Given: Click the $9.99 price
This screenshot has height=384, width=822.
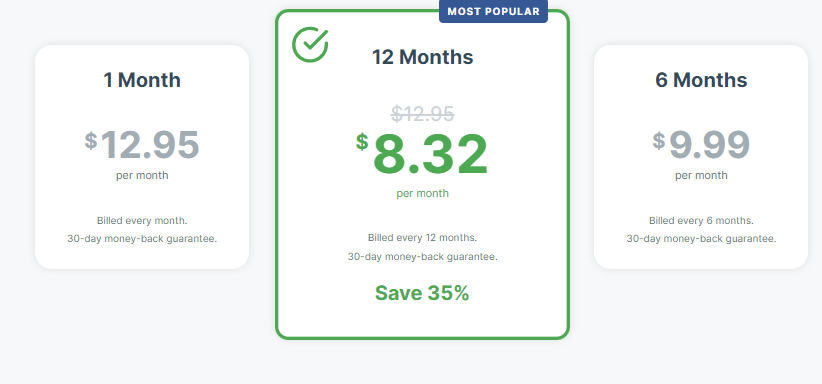Looking at the screenshot, I should (701, 145).
